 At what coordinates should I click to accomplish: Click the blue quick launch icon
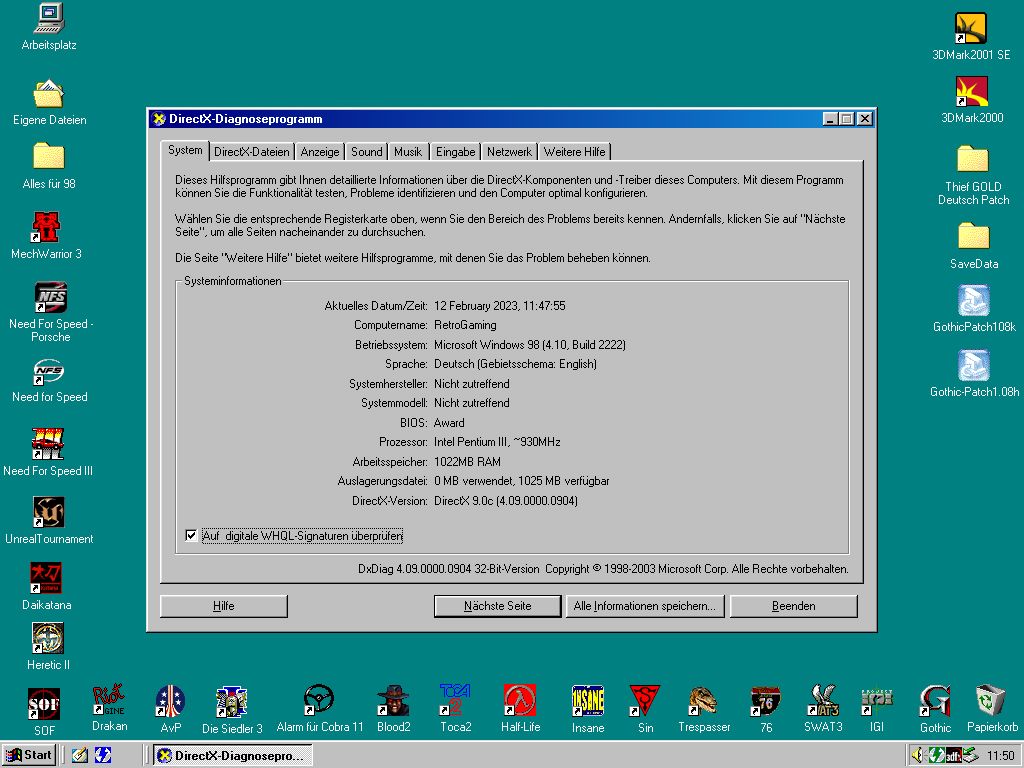coord(103,756)
